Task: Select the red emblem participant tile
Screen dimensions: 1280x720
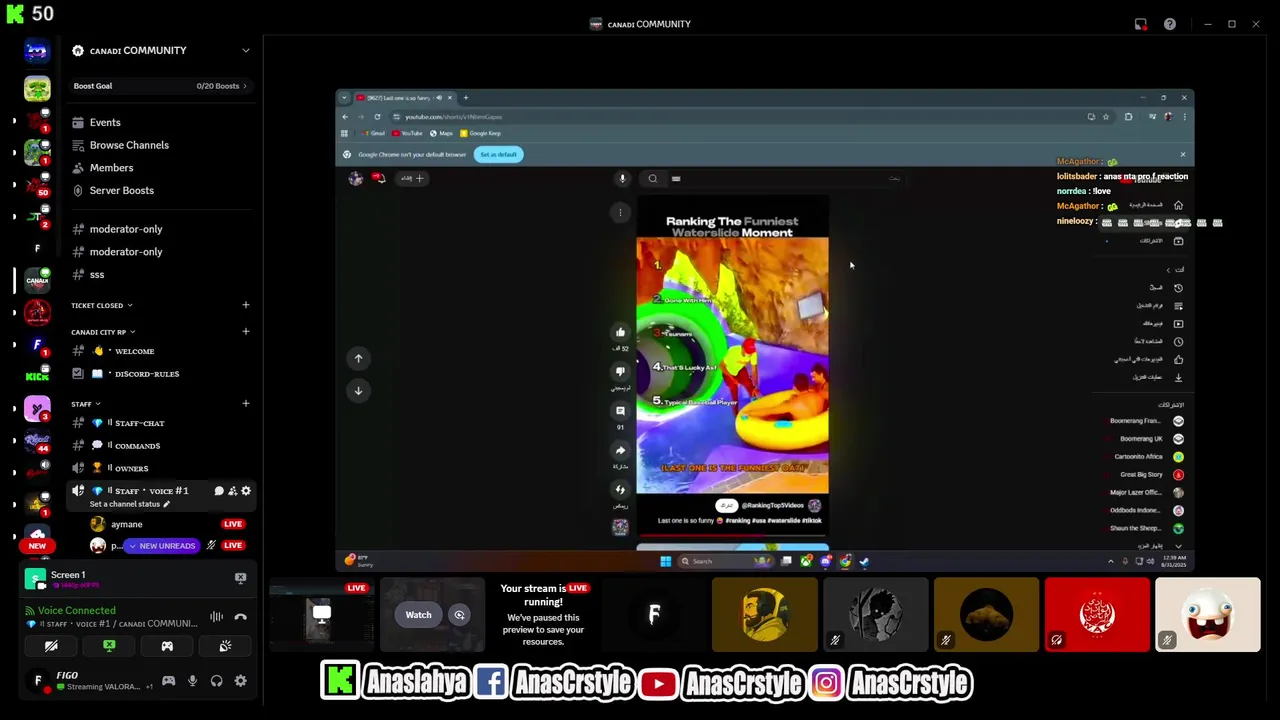Action: point(1097,615)
